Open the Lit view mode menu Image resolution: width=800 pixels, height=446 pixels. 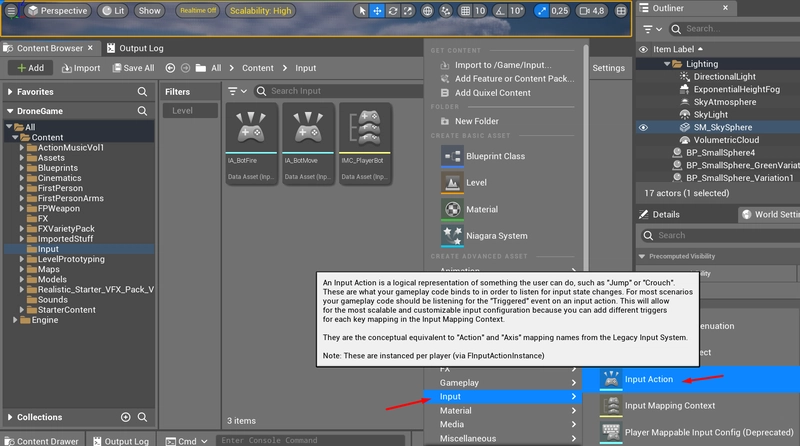click(x=113, y=11)
